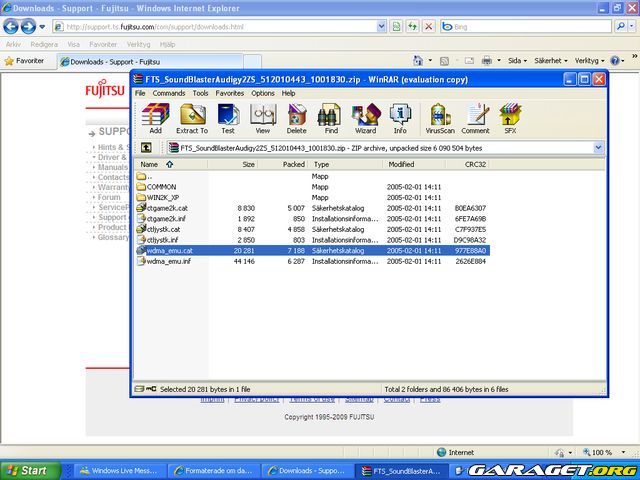Open the WIN2K_XP folder
Screen dimensions: 640x480
pos(162,197)
